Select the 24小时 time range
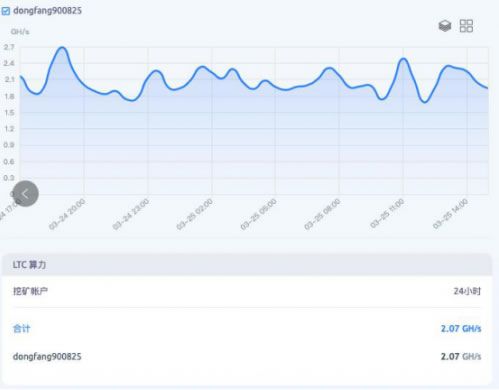 (467, 291)
